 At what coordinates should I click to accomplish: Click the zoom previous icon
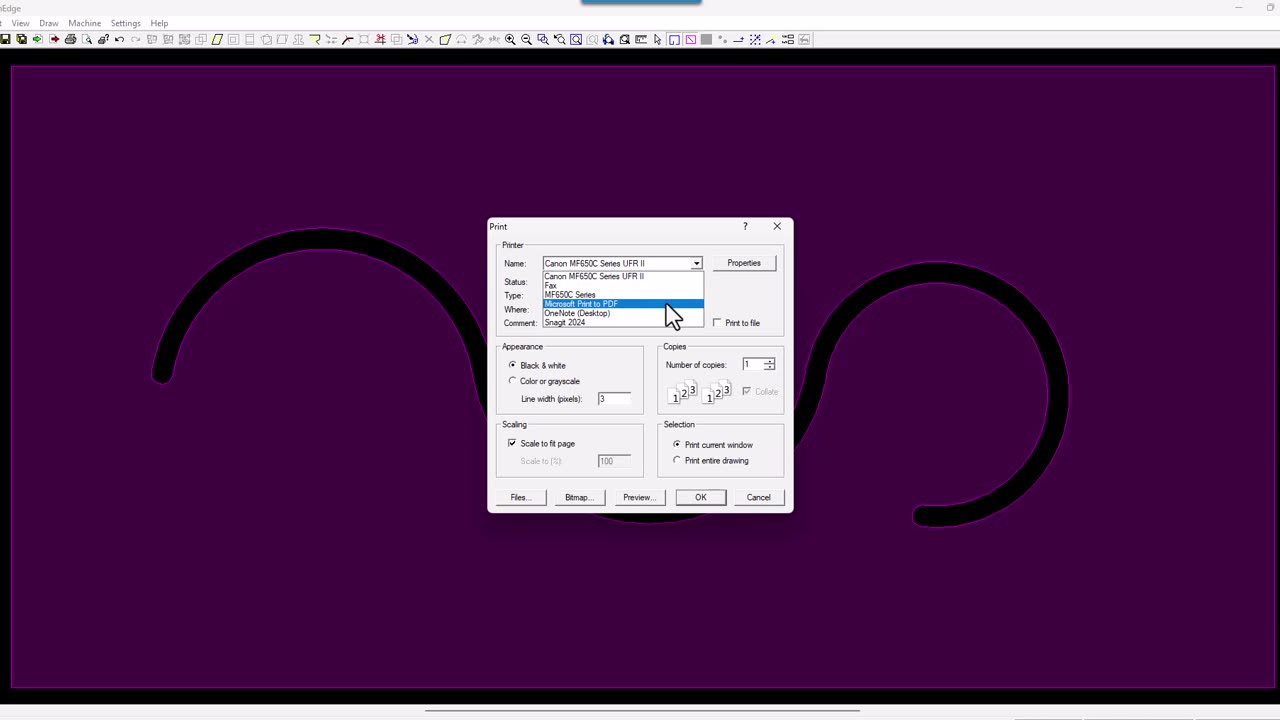560,39
